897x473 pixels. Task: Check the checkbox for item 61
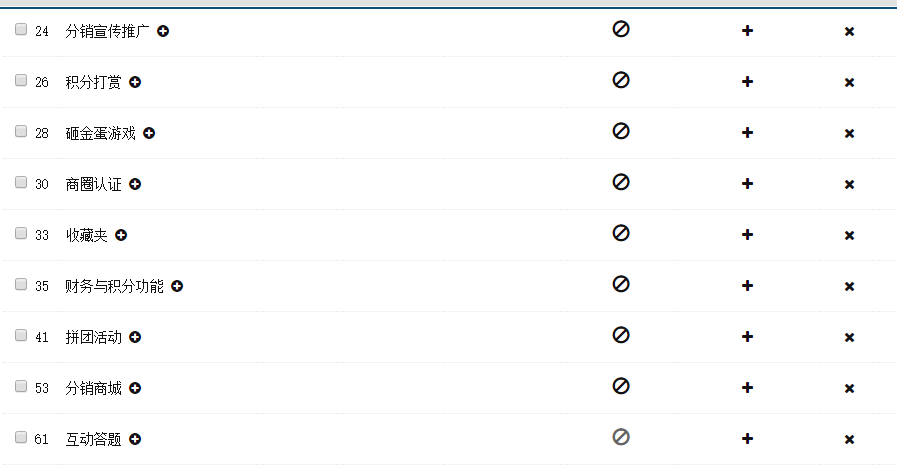coord(21,438)
